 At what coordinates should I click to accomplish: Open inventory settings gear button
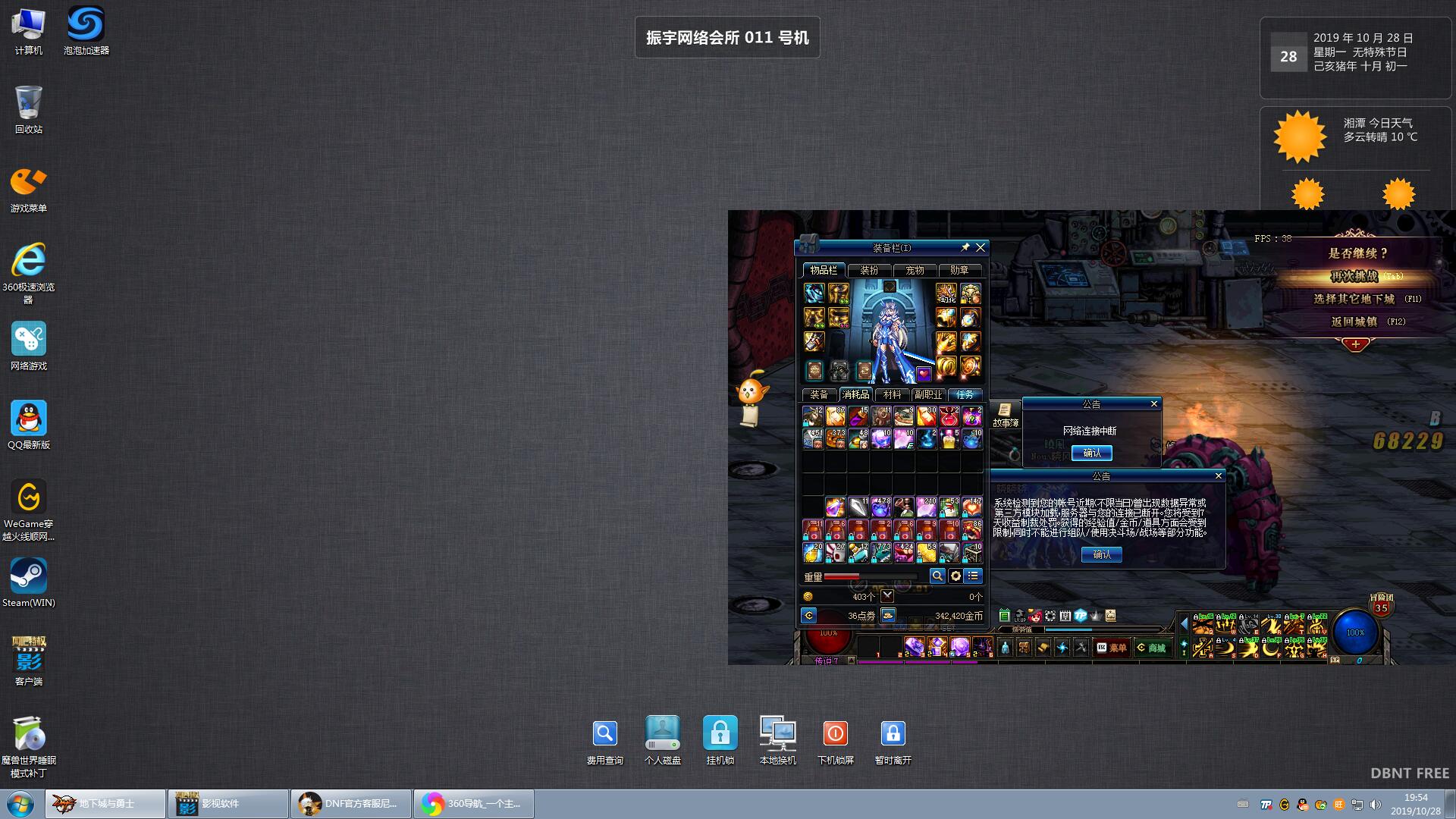(955, 576)
